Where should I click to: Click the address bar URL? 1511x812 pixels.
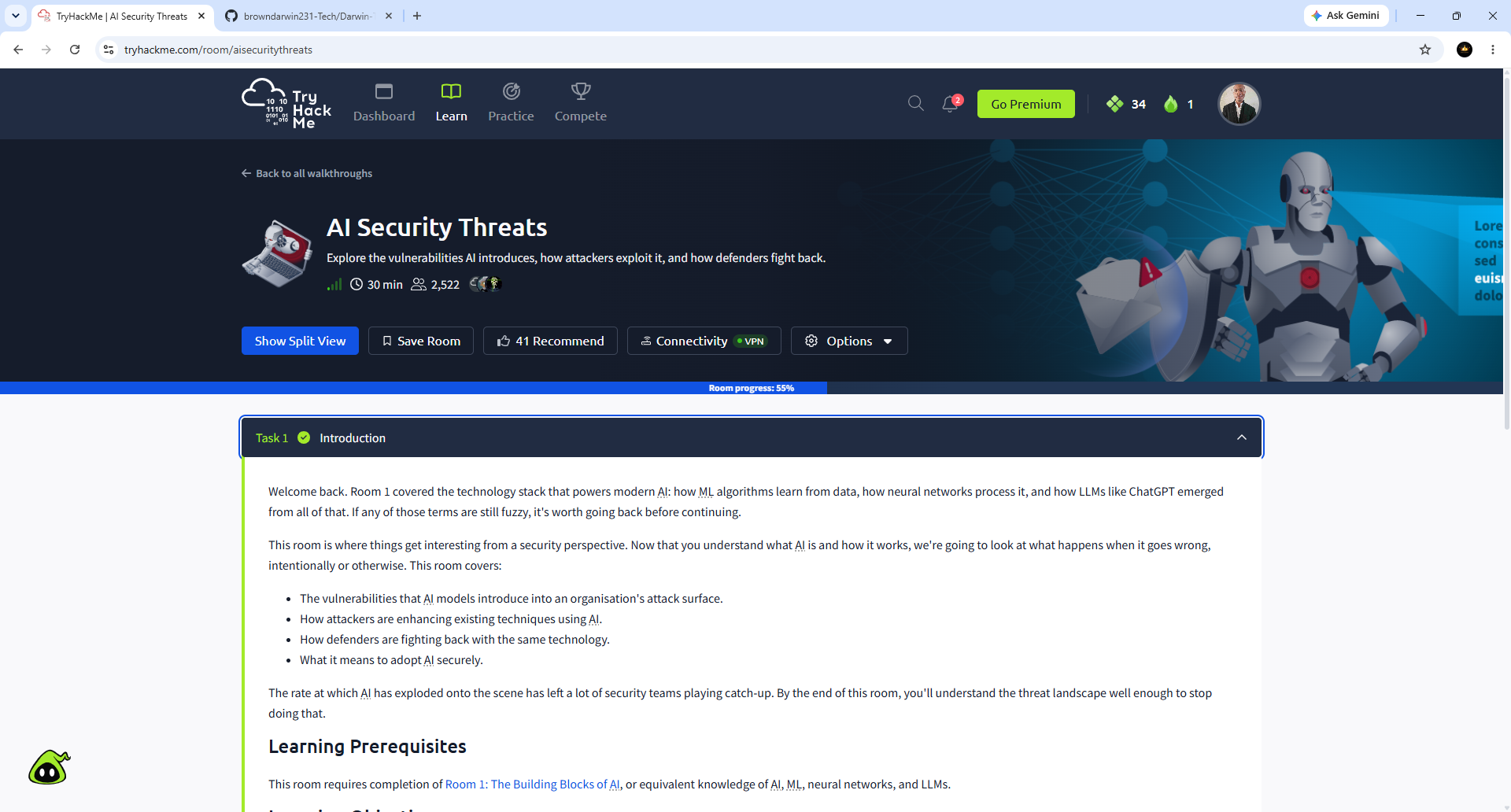pos(218,50)
